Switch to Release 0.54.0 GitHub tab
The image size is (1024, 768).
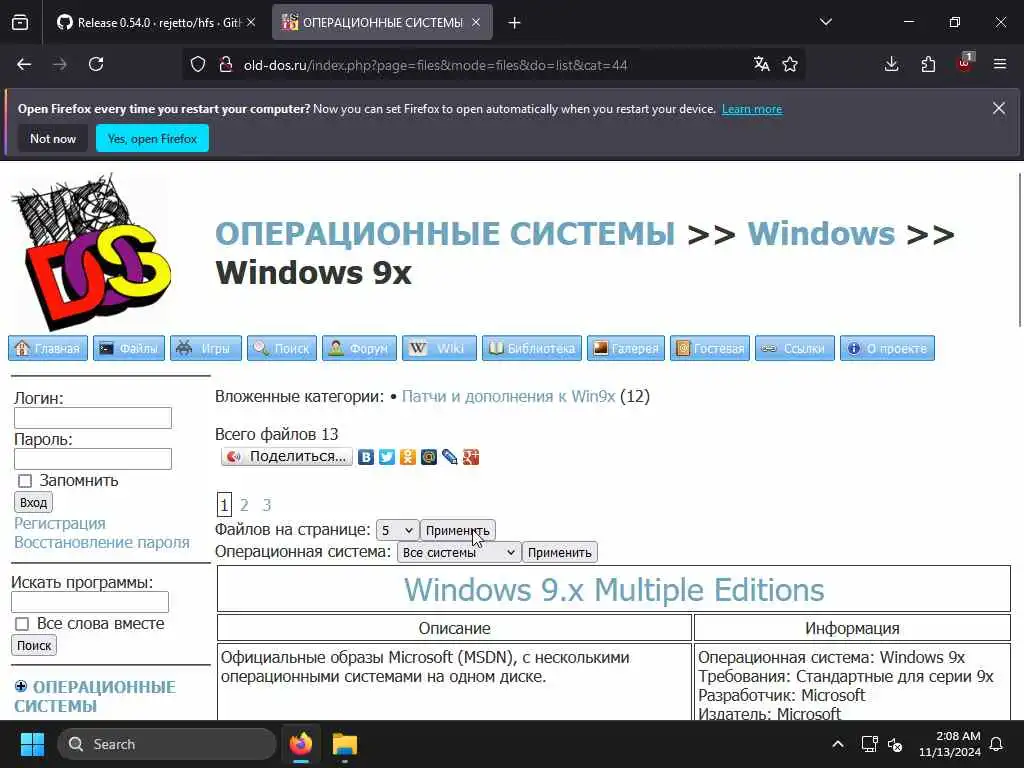click(x=149, y=22)
